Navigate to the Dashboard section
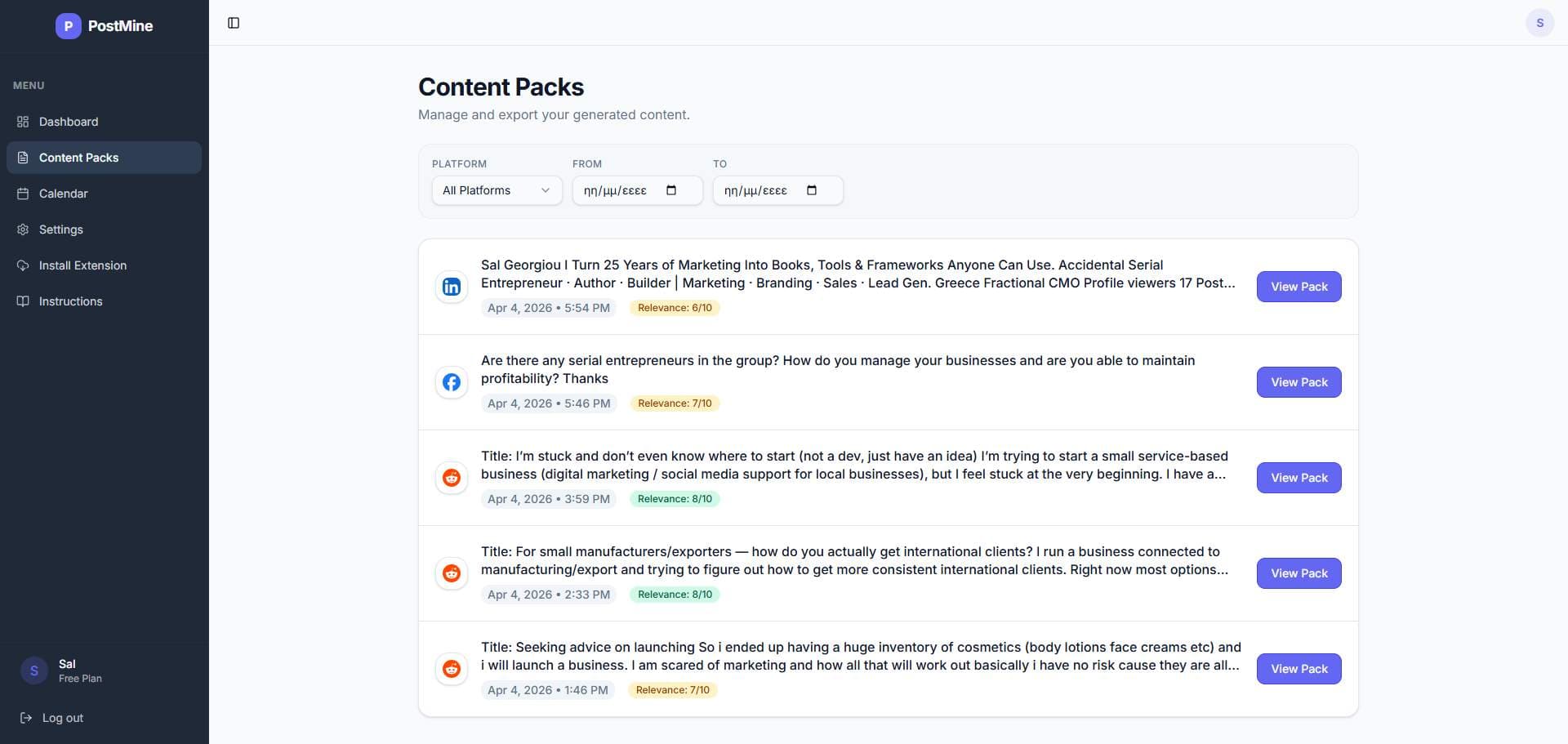This screenshot has width=1568, height=744. coord(69,122)
